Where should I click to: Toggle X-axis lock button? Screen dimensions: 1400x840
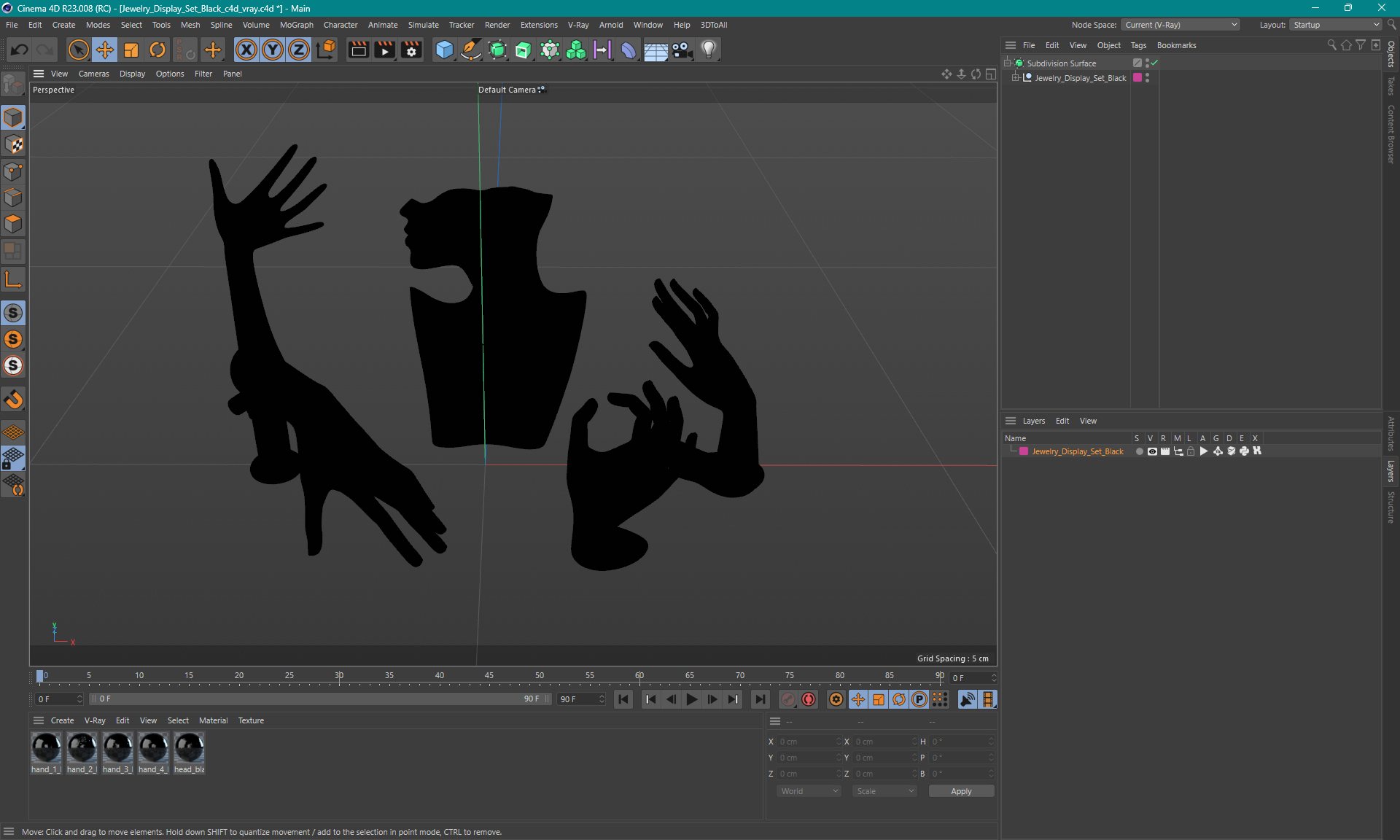(246, 50)
